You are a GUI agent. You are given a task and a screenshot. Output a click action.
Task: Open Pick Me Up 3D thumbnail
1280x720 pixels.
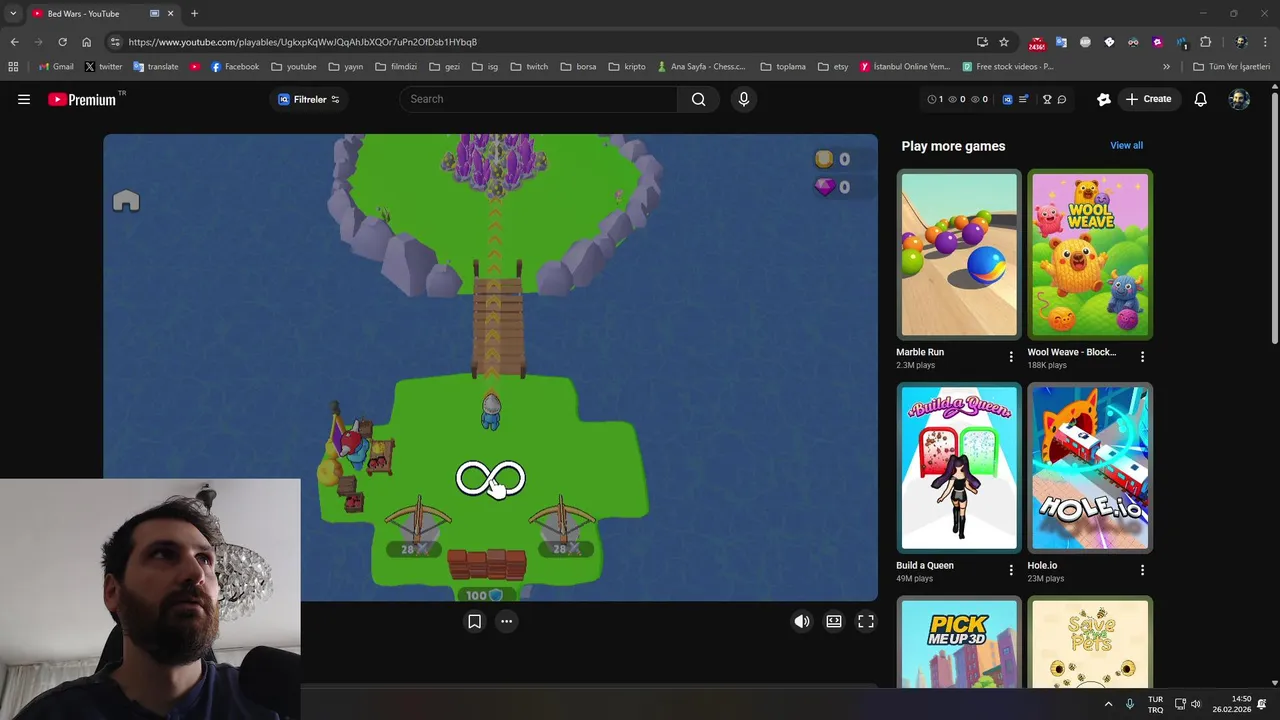[958, 642]
